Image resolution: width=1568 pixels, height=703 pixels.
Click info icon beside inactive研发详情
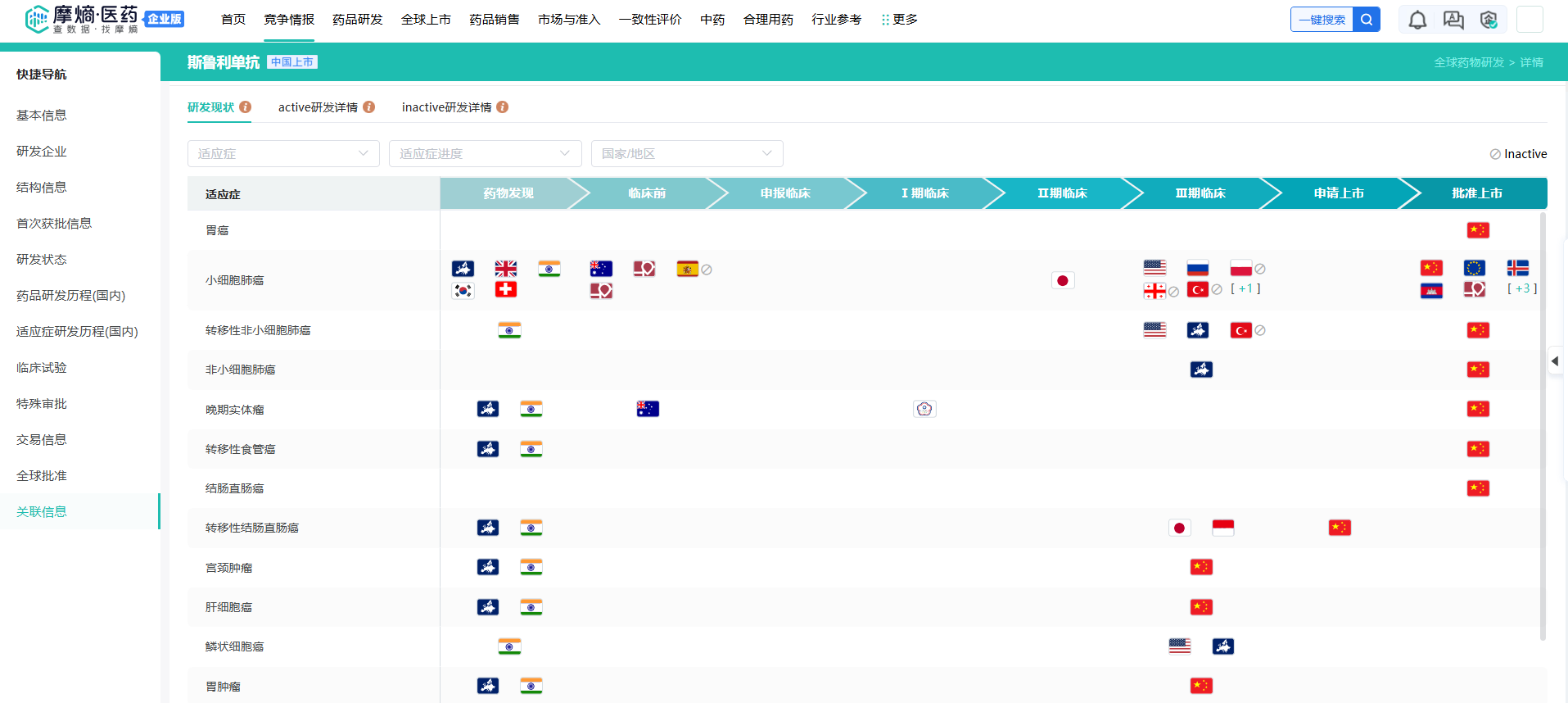tap(503, 107)
